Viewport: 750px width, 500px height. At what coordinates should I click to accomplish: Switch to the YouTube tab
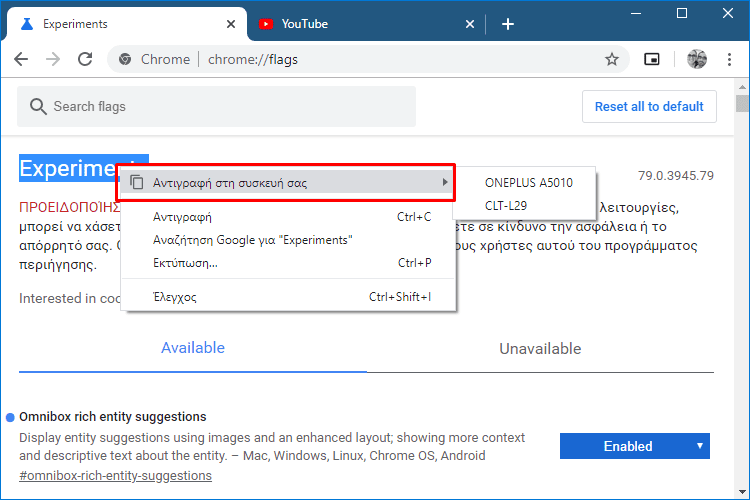[x=366, y=24]
